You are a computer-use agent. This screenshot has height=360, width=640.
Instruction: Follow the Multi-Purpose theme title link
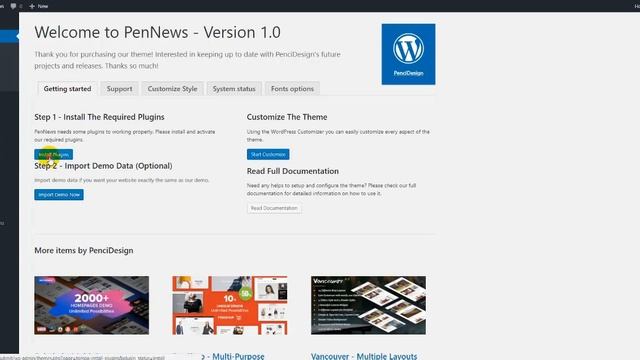(233, 356)
